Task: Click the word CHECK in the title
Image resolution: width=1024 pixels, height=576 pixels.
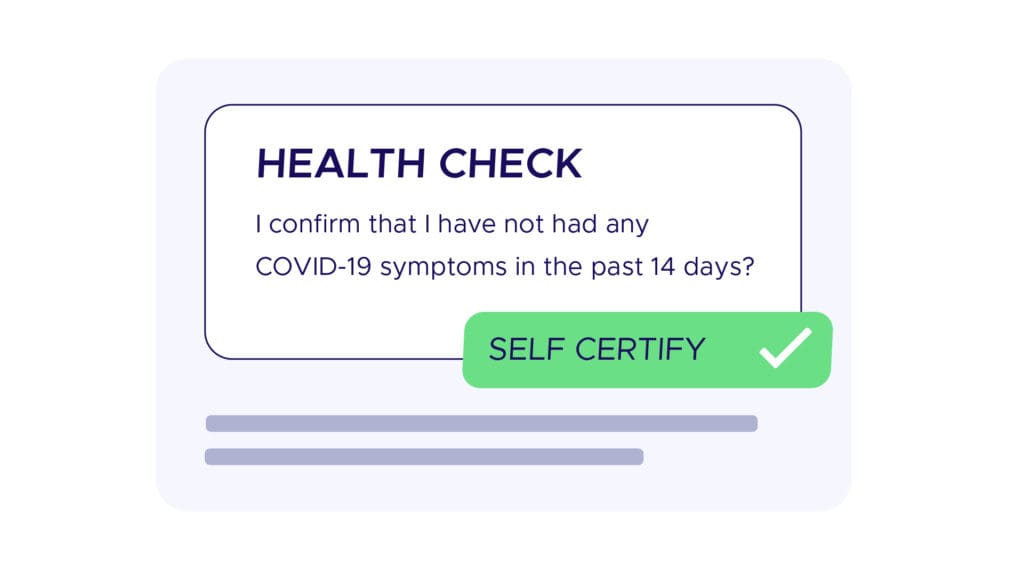Action: point(510,163)
